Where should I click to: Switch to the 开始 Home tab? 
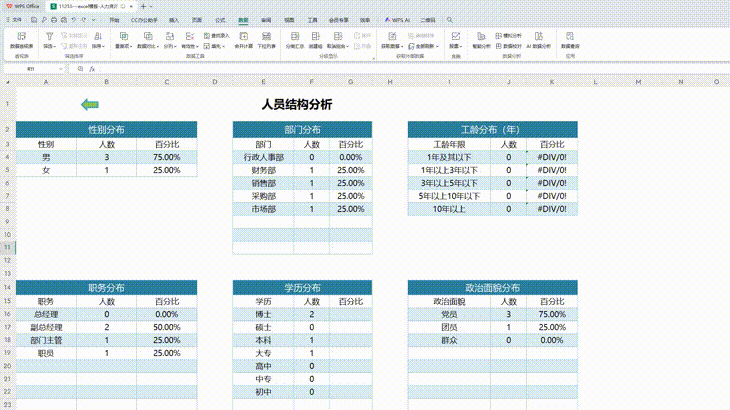pos(114,20)
